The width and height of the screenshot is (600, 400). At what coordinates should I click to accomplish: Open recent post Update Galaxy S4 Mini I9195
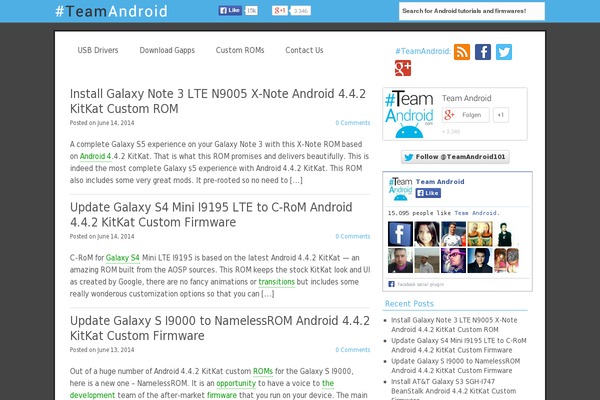click(x=458, y=345)
